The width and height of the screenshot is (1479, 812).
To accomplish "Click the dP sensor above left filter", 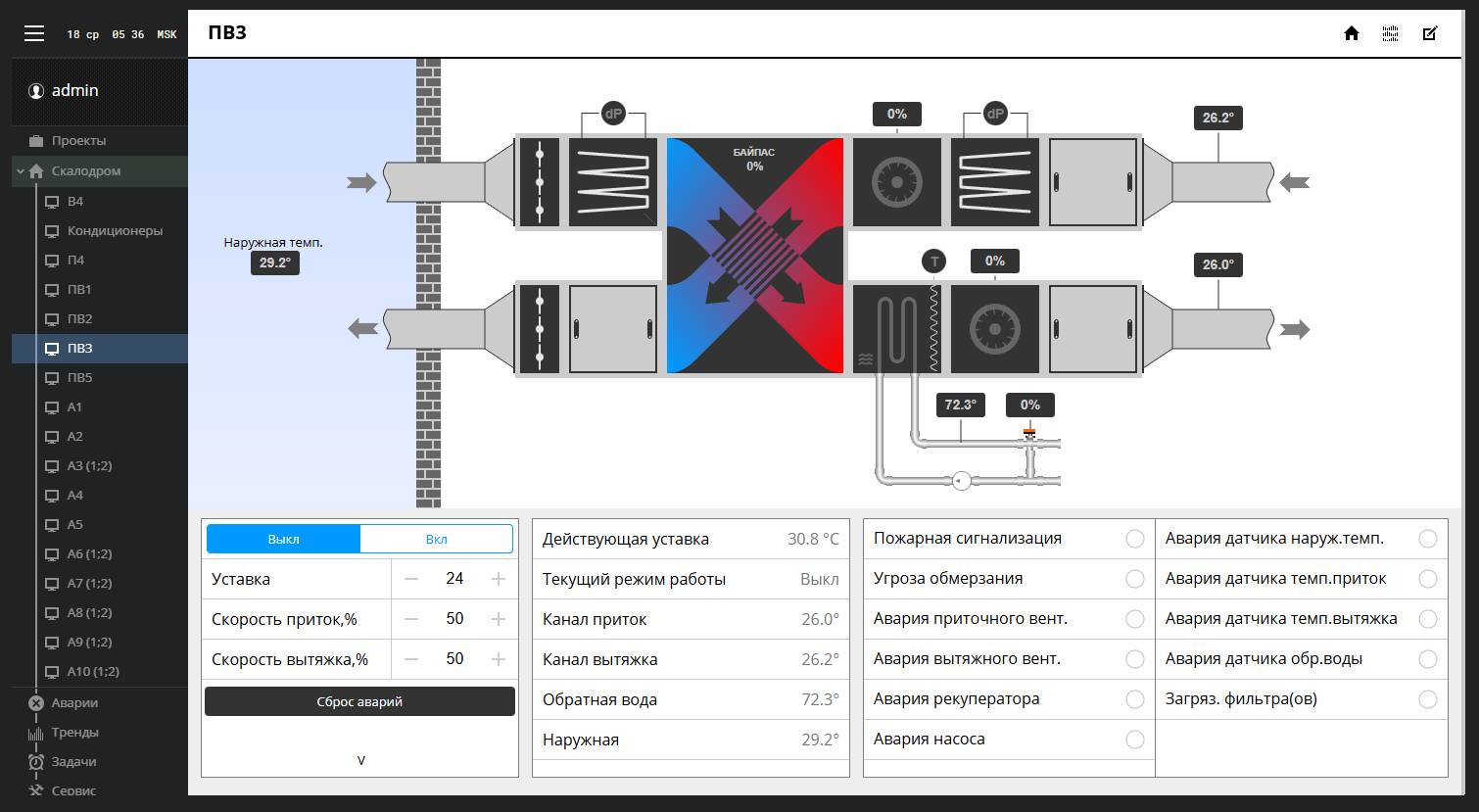I will [613, 114].
